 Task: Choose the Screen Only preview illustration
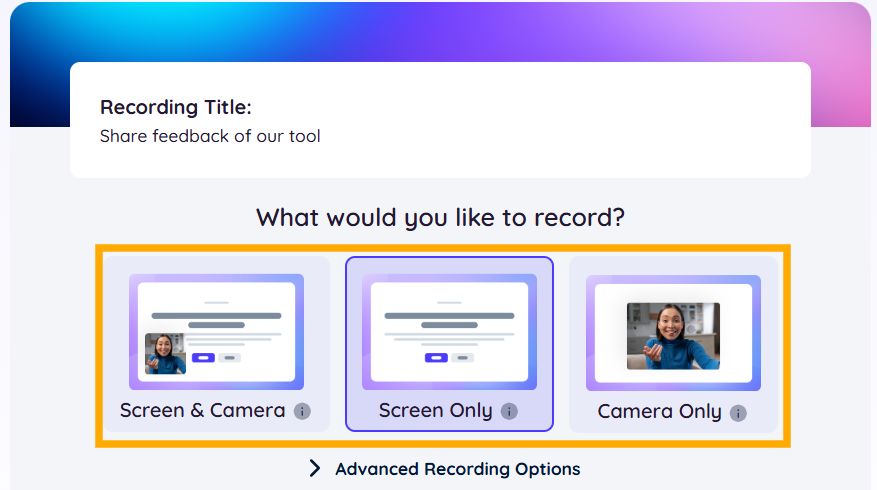tap(448, 331)
